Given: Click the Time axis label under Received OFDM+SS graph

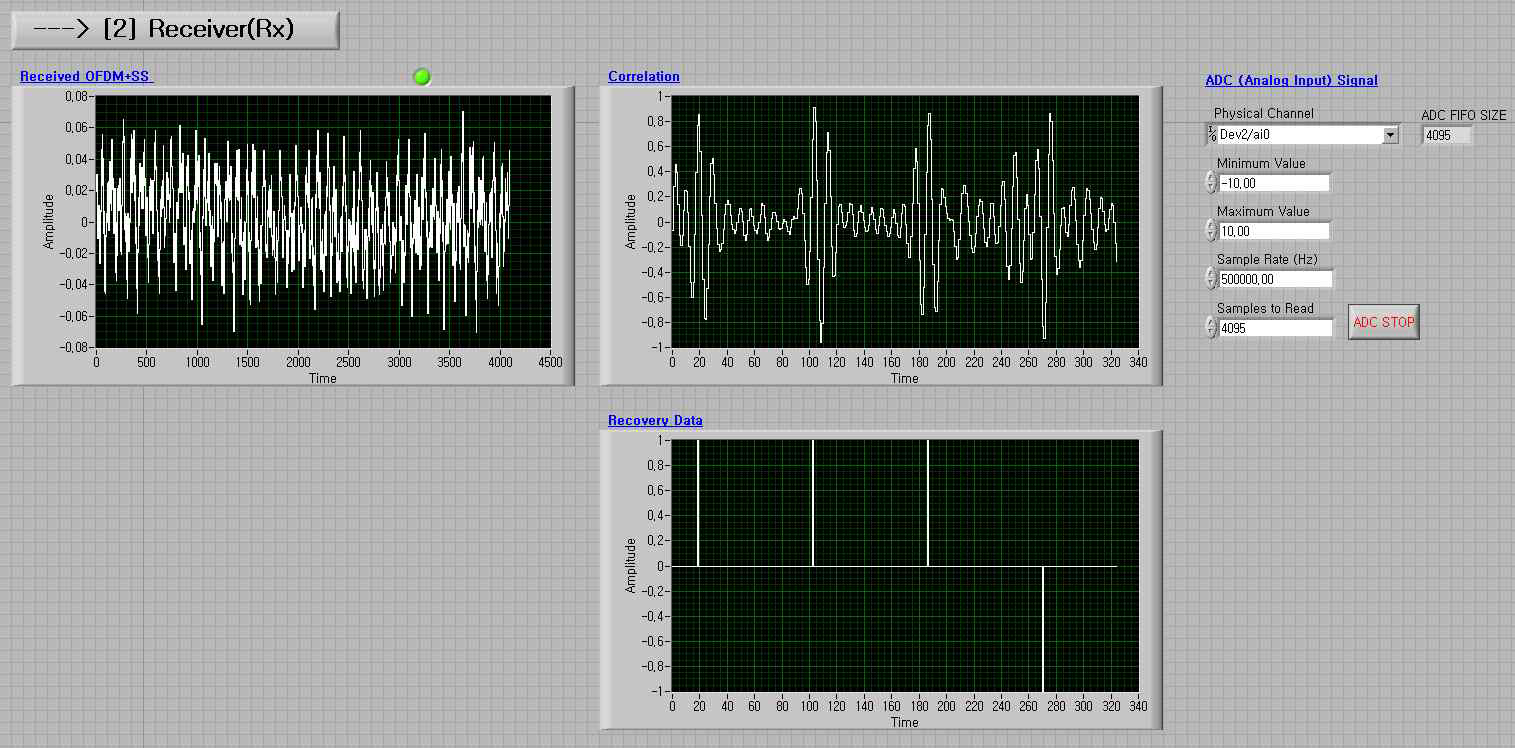Looking at the screenshot, I should 323,378.
